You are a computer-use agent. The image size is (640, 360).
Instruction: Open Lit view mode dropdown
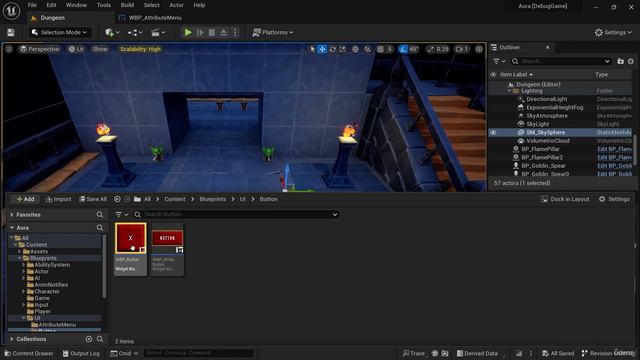76,49
